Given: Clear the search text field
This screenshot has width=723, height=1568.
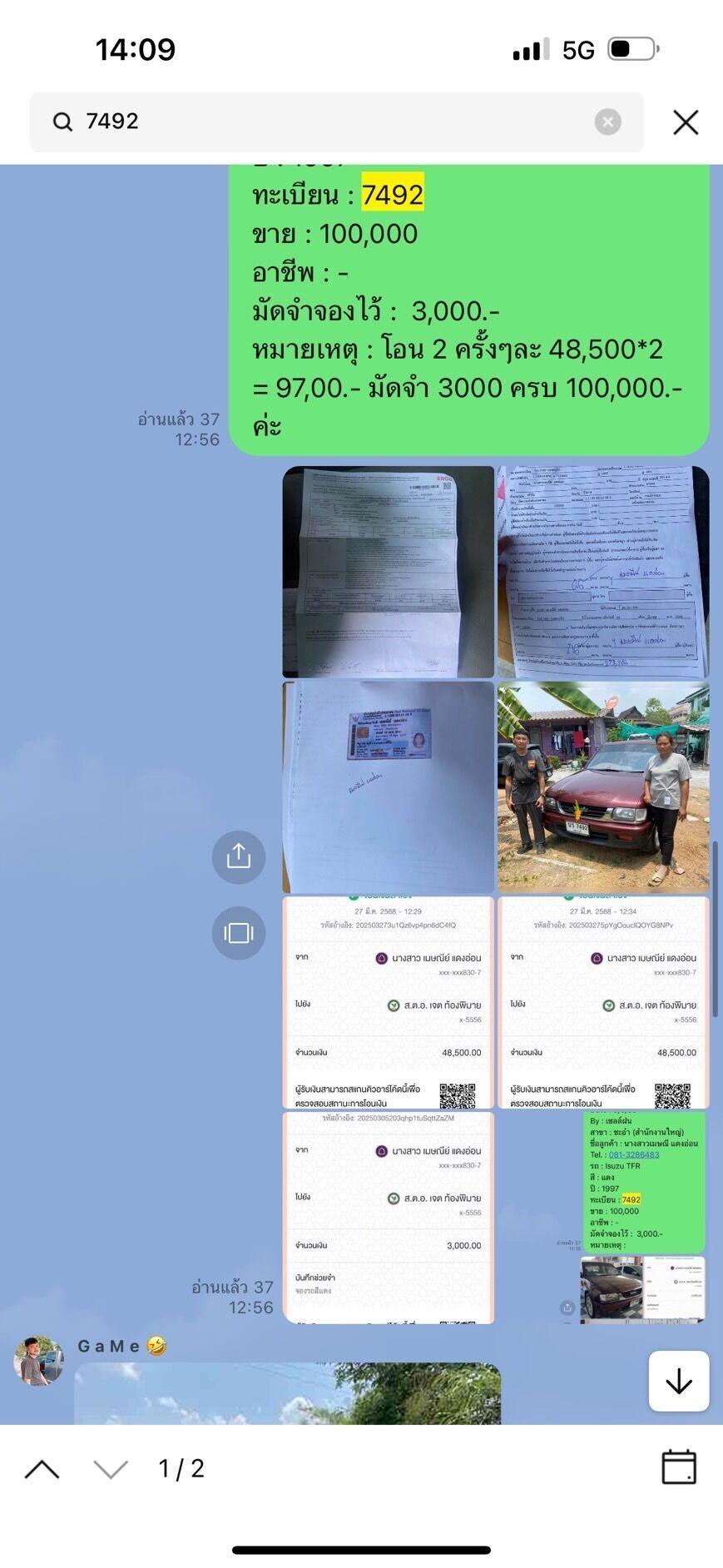Looking at the screenshot, I should click(x=607, y=122).
